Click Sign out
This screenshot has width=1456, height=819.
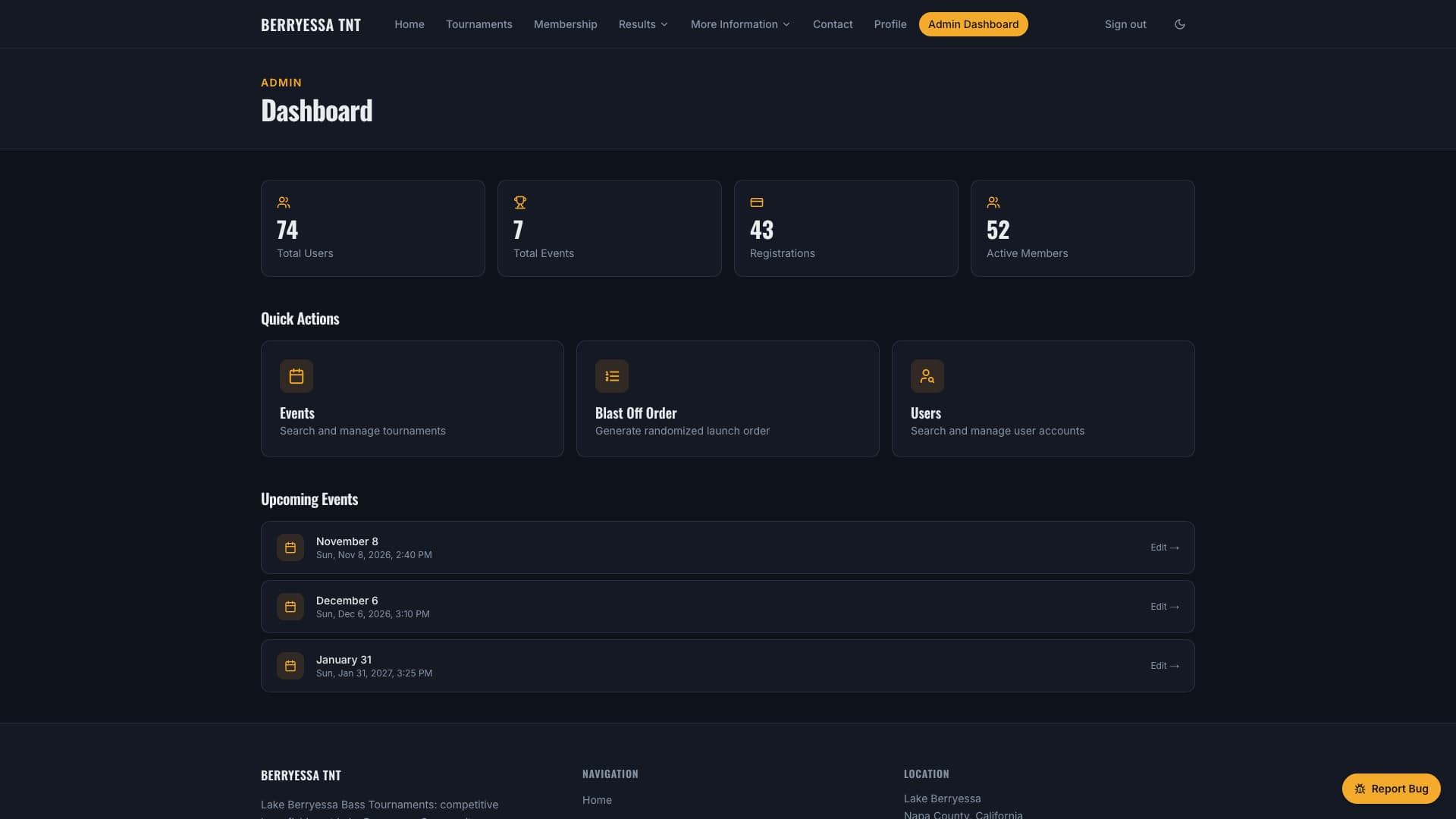tap(1125, 24)
